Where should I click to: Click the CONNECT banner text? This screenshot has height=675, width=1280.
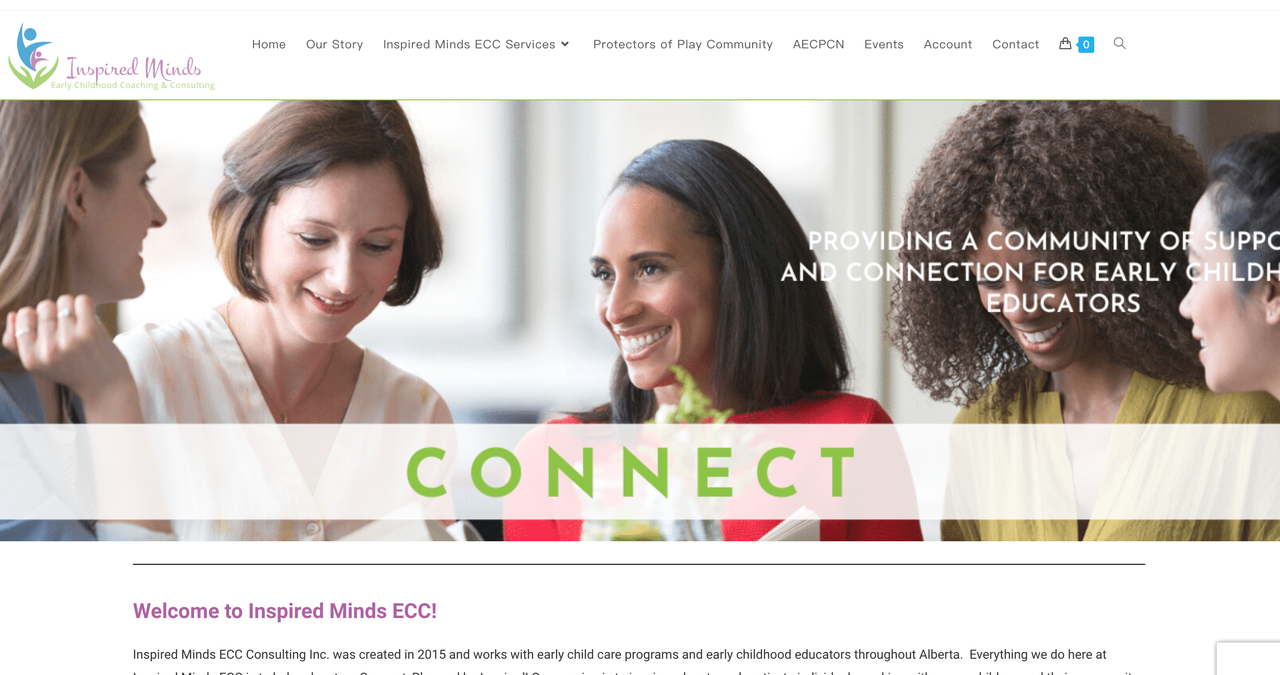coord(632,472)
